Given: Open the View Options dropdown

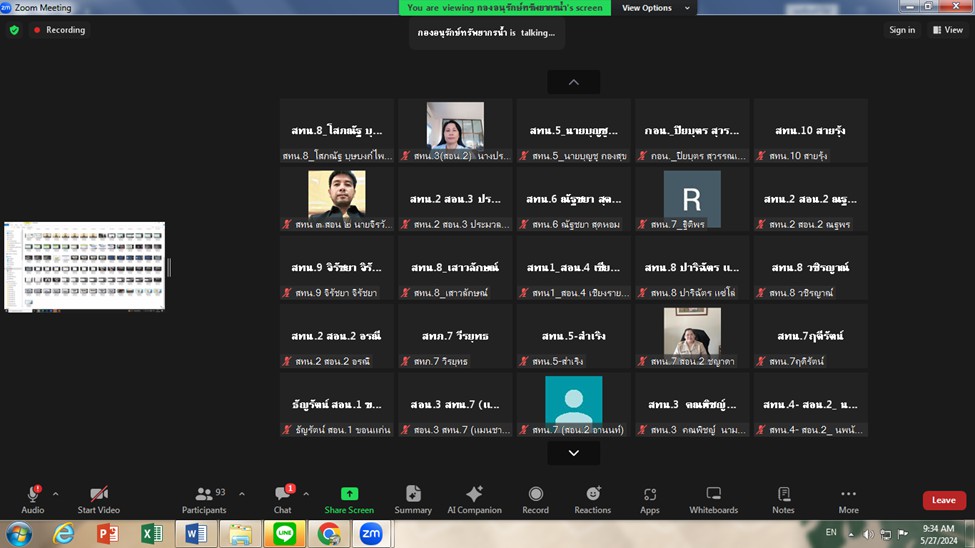Looking at the screenshot, I should pos(655,8).
